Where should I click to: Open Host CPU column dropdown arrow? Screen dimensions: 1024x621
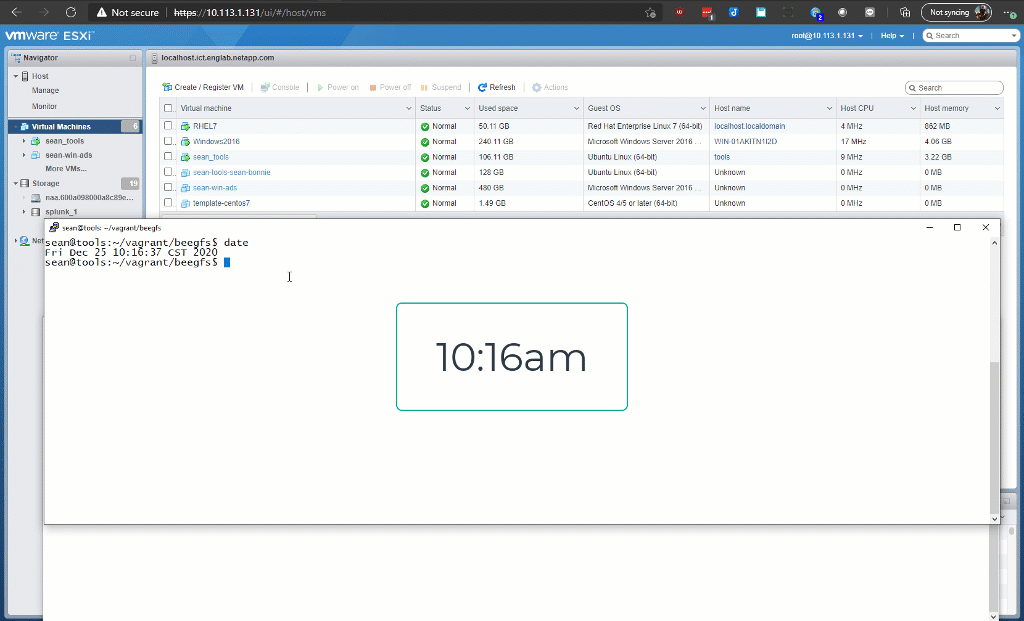point(914,108)
